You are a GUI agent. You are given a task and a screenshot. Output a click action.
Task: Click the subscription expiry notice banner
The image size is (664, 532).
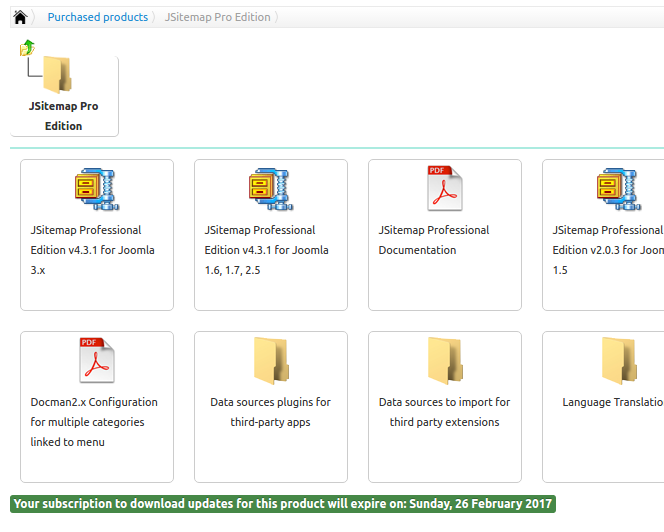coord(283,504)
